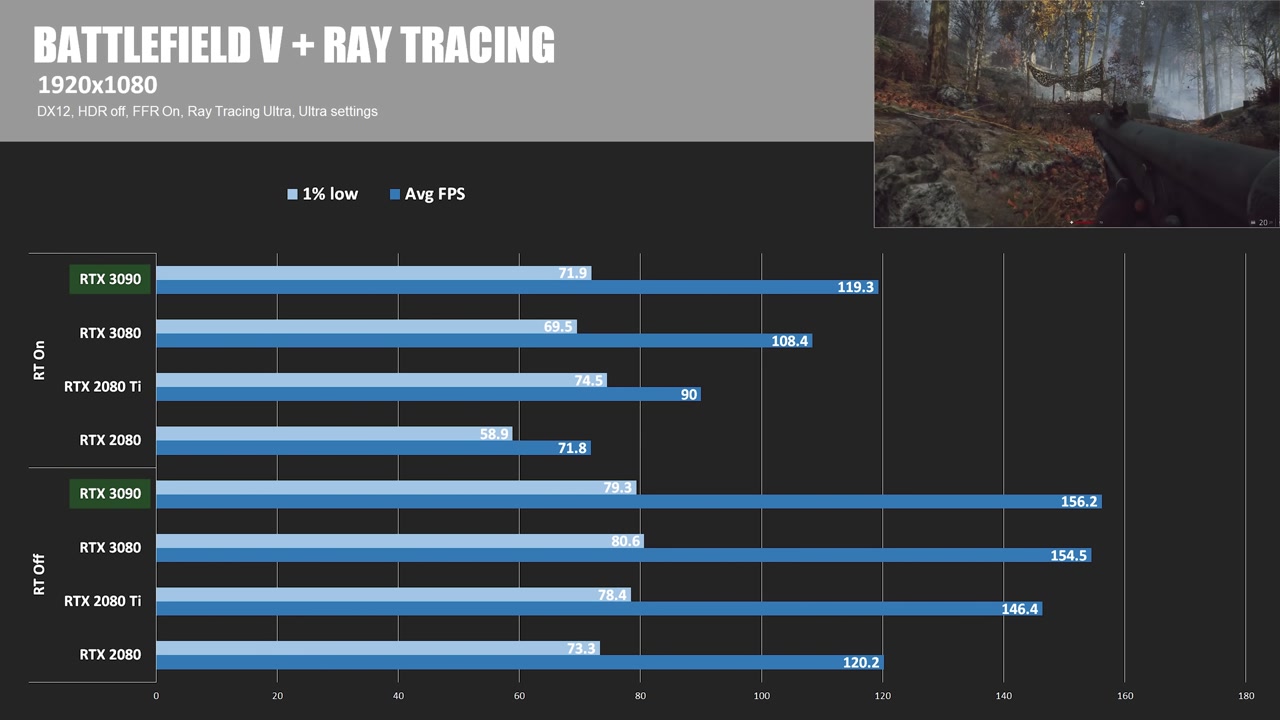Select the RTX 2080 Ti label under RT Off

tap(102, 601)
